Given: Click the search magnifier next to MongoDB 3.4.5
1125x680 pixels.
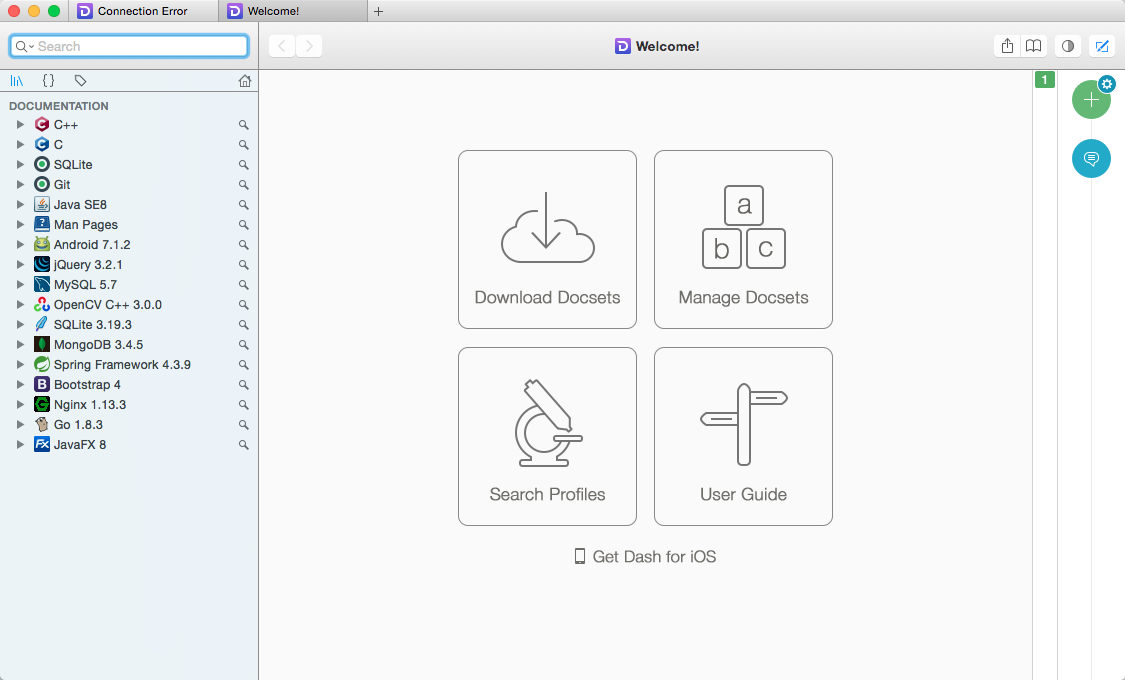Looking at the screenshot, I should [x=244, y=345].
